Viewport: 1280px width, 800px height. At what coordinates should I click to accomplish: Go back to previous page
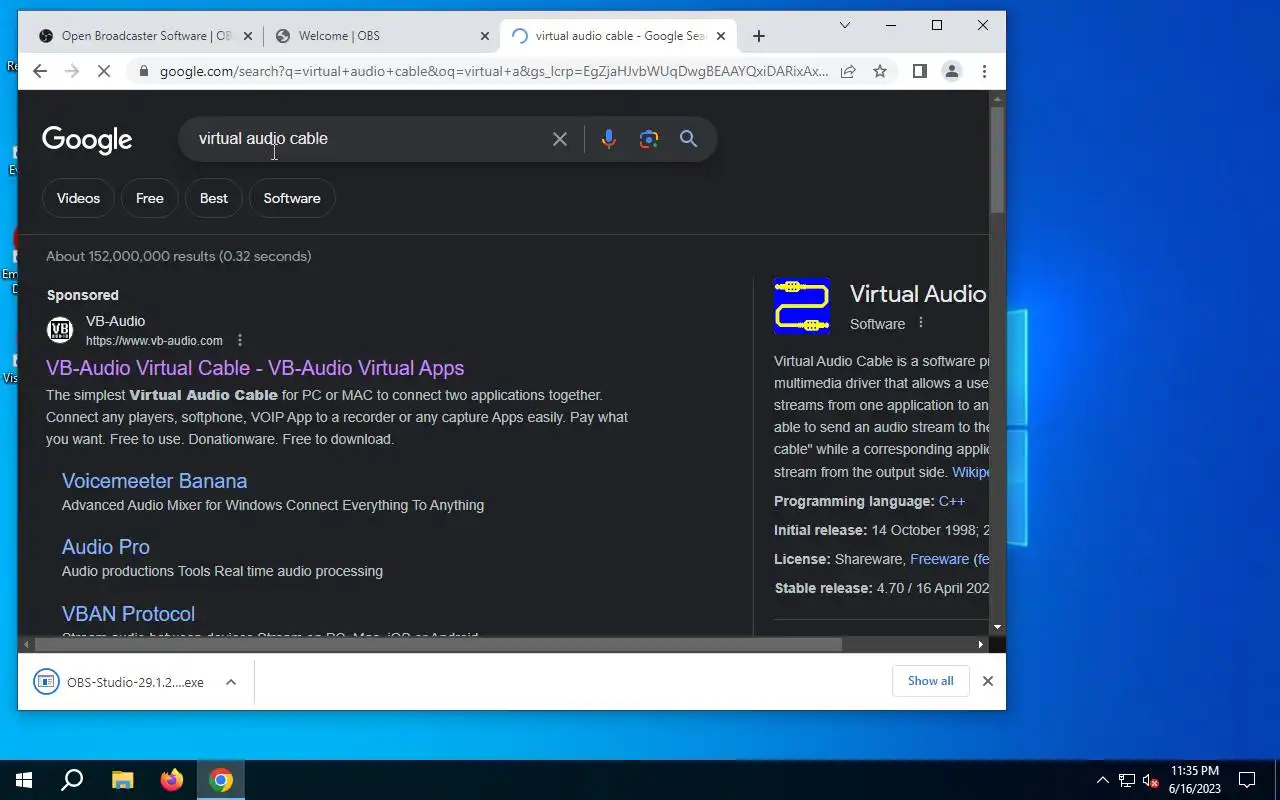[x=40, y=71]
